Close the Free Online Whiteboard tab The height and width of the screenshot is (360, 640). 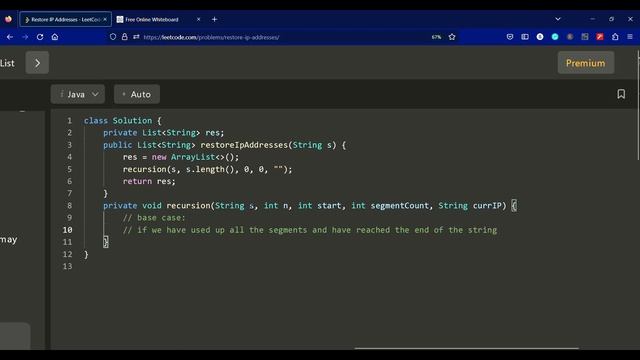click(x=199, y=19)
